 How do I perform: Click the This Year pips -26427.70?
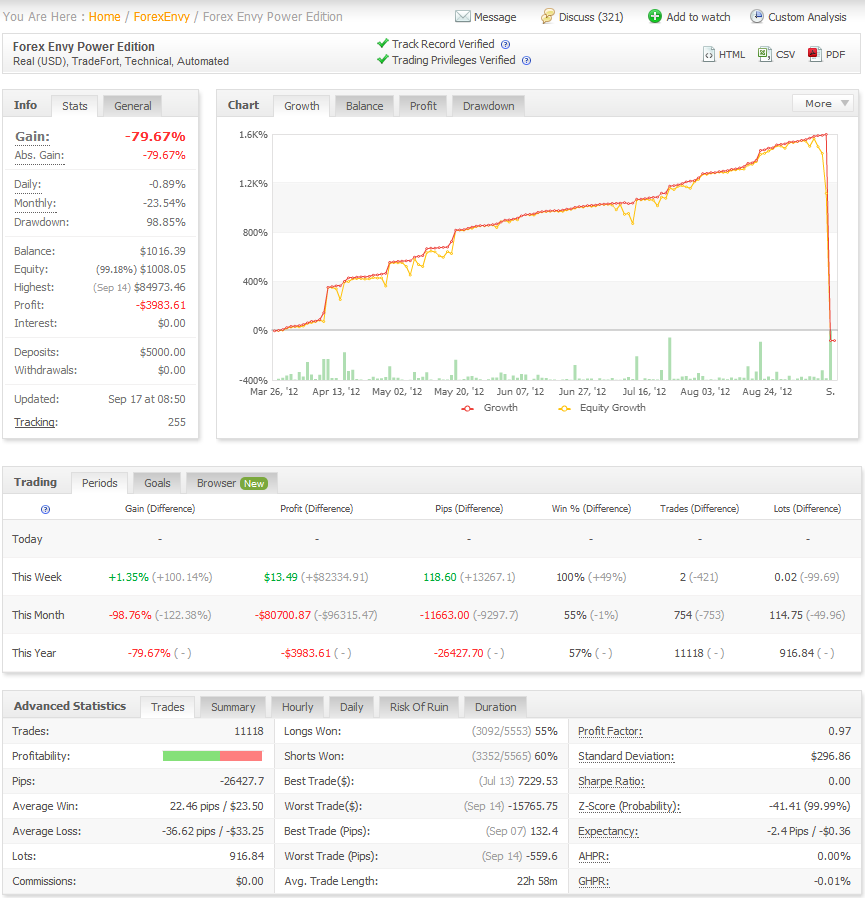pos(458,653)
